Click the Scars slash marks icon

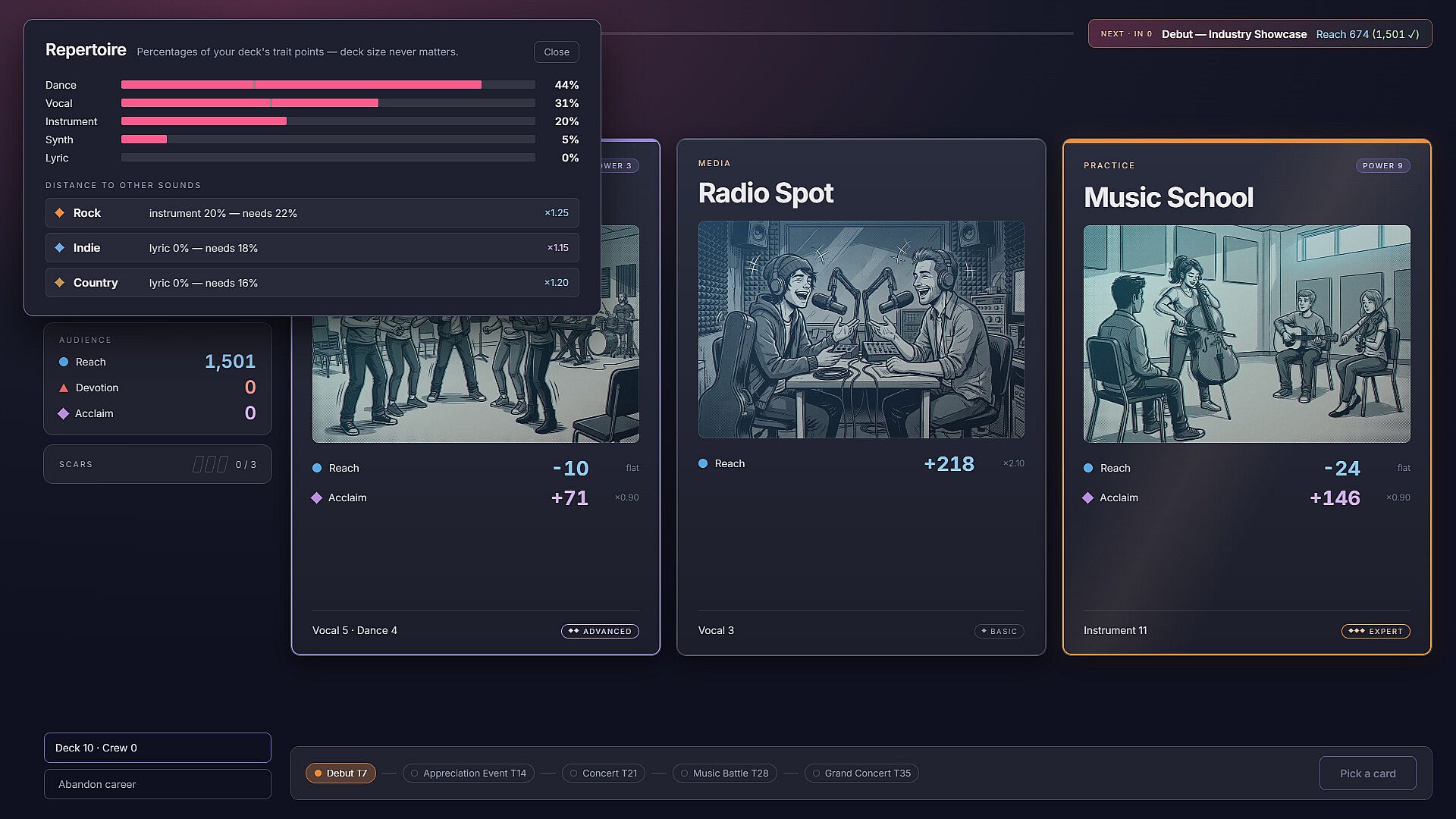point(210,464)
